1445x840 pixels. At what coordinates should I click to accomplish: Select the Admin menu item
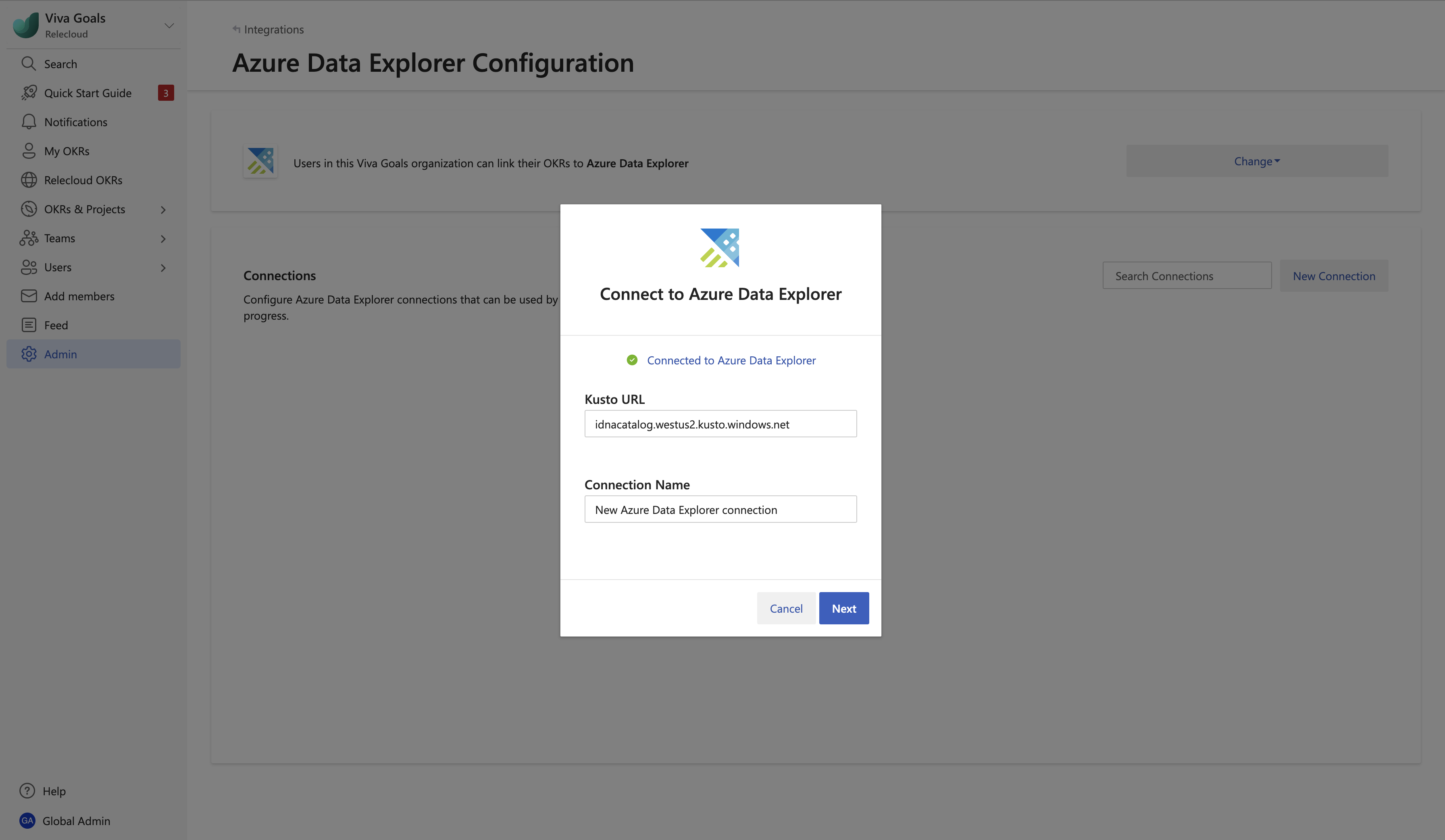94,354
